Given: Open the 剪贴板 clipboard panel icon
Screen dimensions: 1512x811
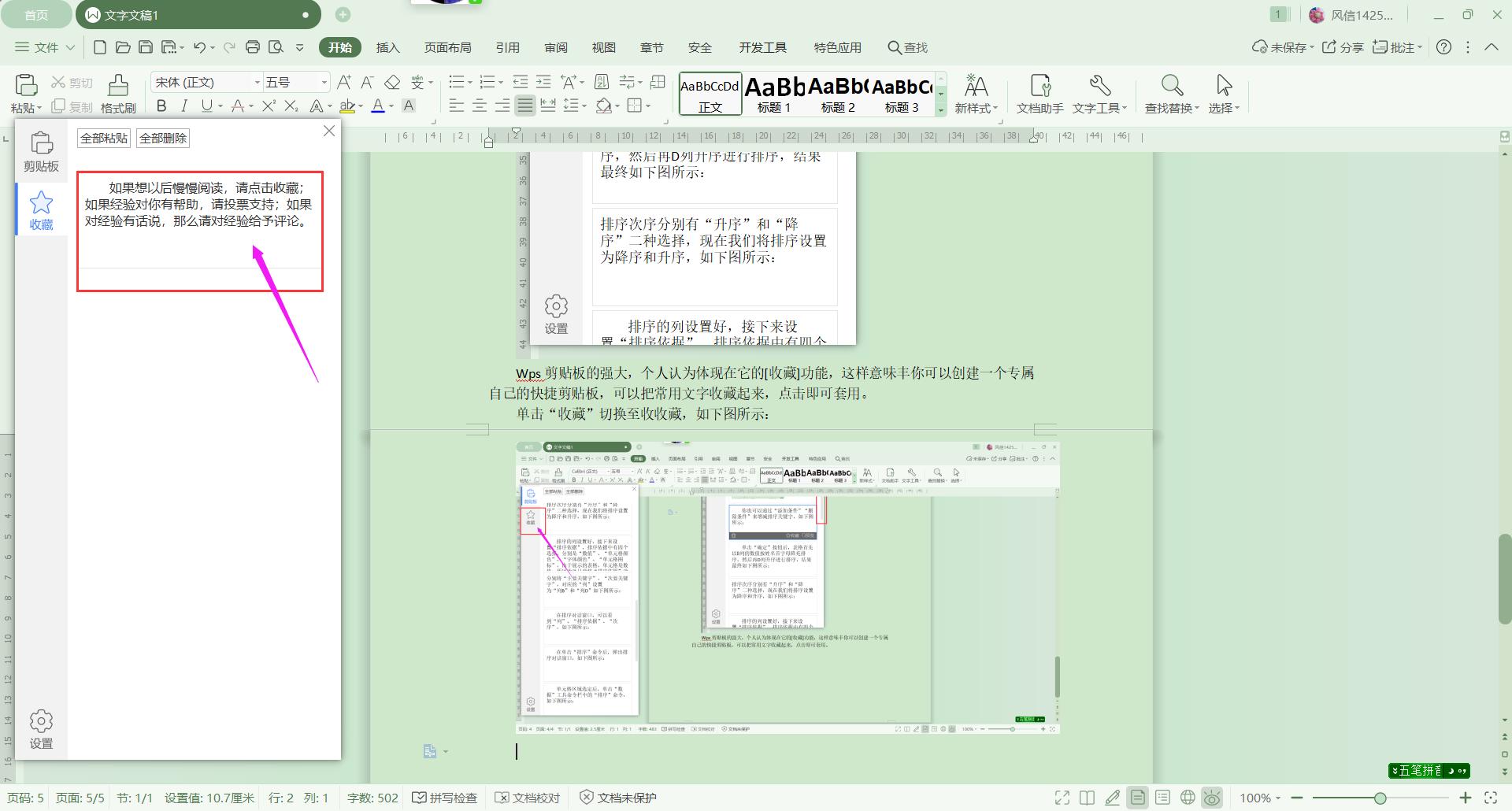Looking at the screenshot, I should tap(41, 151).
